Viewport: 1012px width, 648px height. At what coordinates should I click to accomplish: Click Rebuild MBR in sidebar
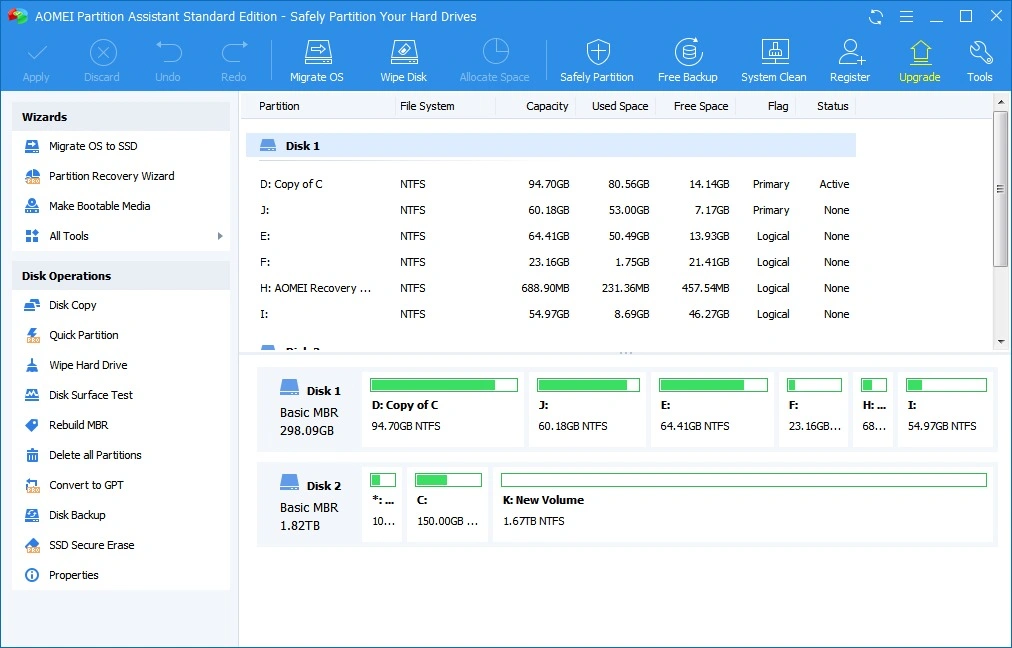pos(121,425)
